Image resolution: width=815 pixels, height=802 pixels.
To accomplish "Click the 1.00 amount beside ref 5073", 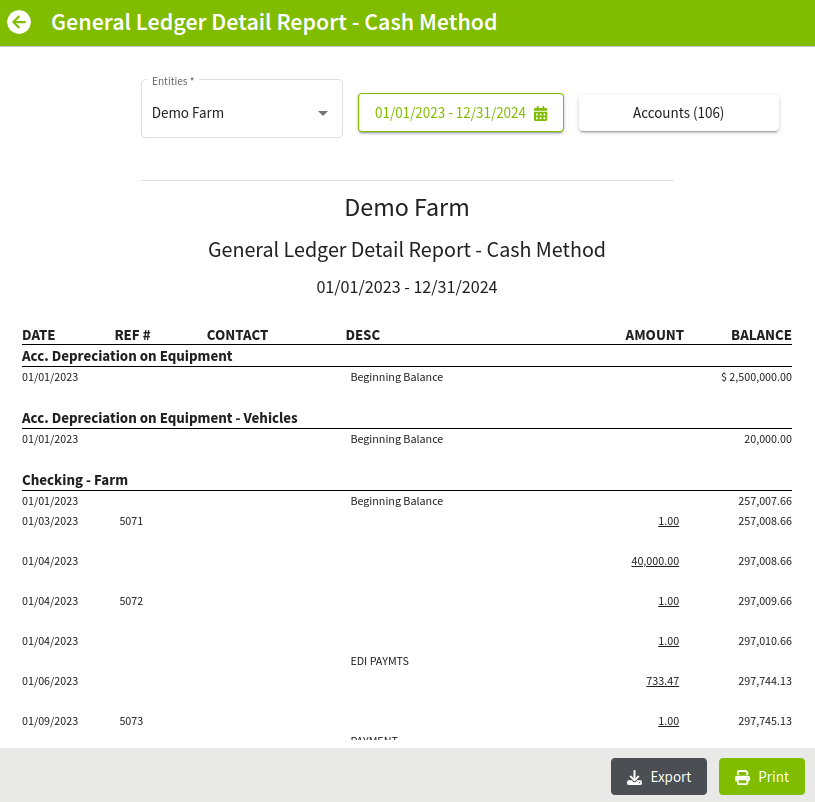I will pyautogui.click(x=668, y=721).
